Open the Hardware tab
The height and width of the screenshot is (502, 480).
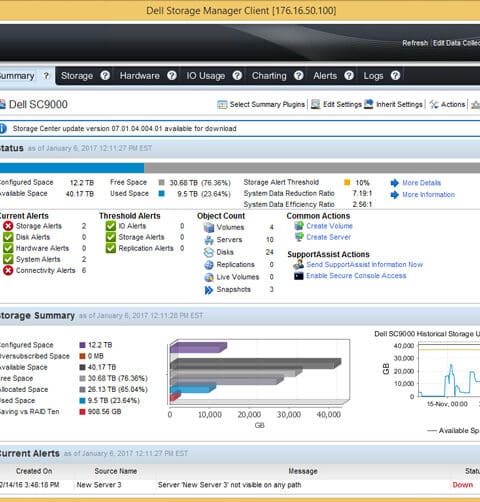[139, 76]
